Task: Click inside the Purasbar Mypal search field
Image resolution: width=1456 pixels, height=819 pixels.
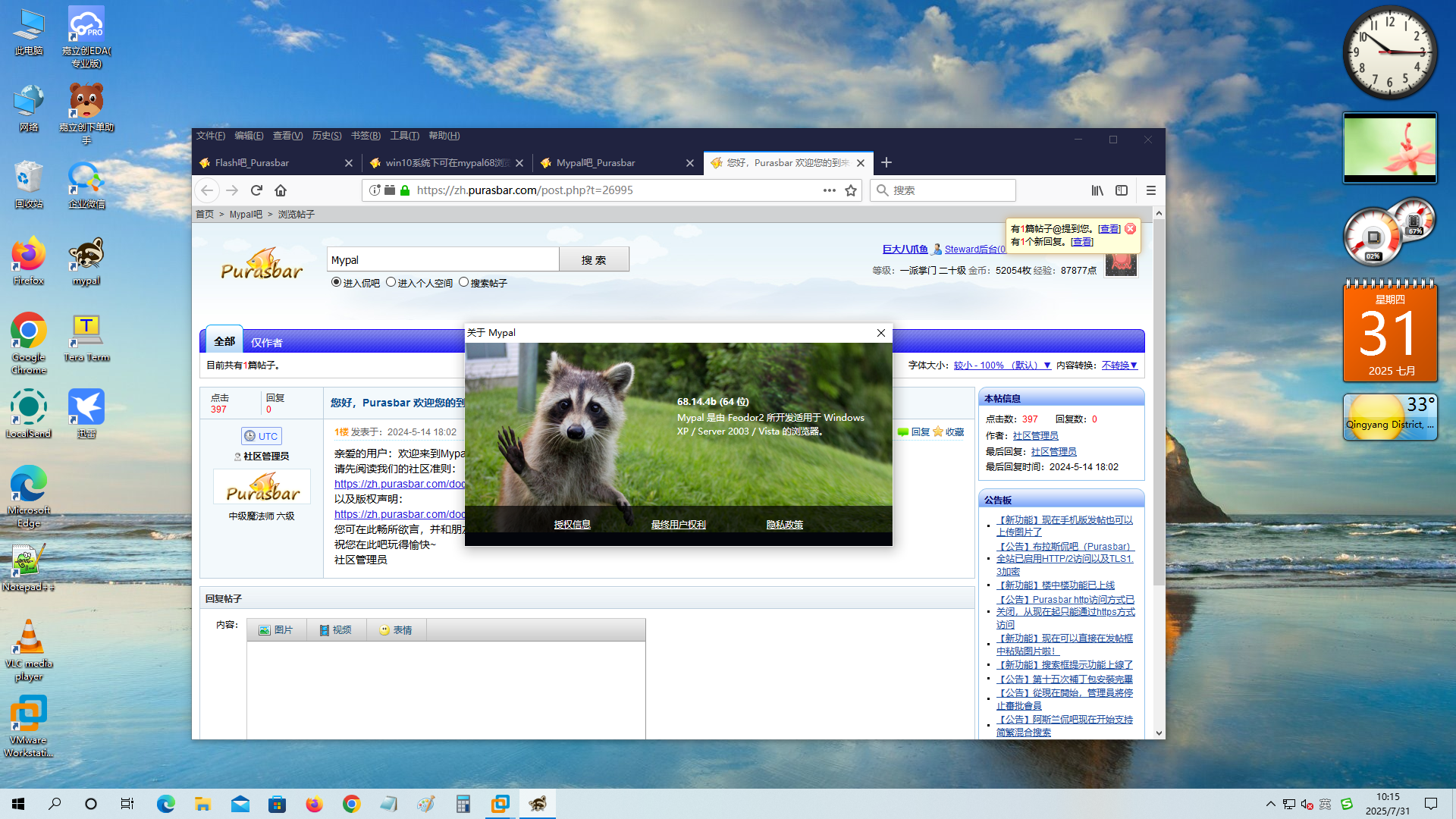Action: point(443,259)
